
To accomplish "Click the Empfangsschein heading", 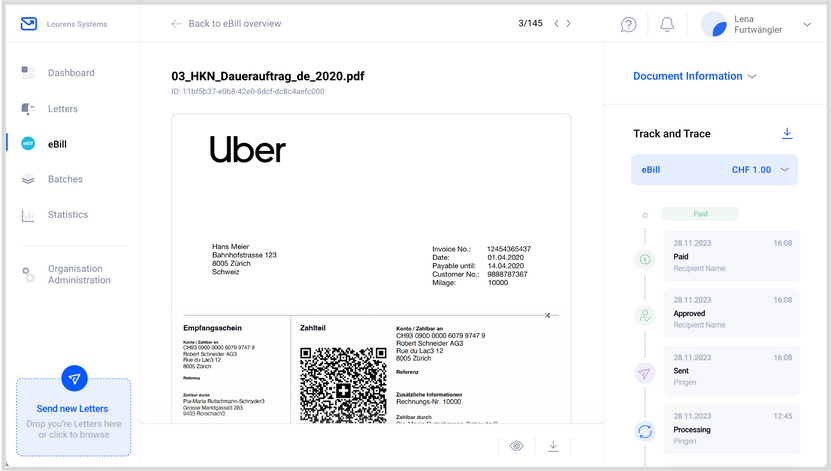I will [x=213, y=328].
